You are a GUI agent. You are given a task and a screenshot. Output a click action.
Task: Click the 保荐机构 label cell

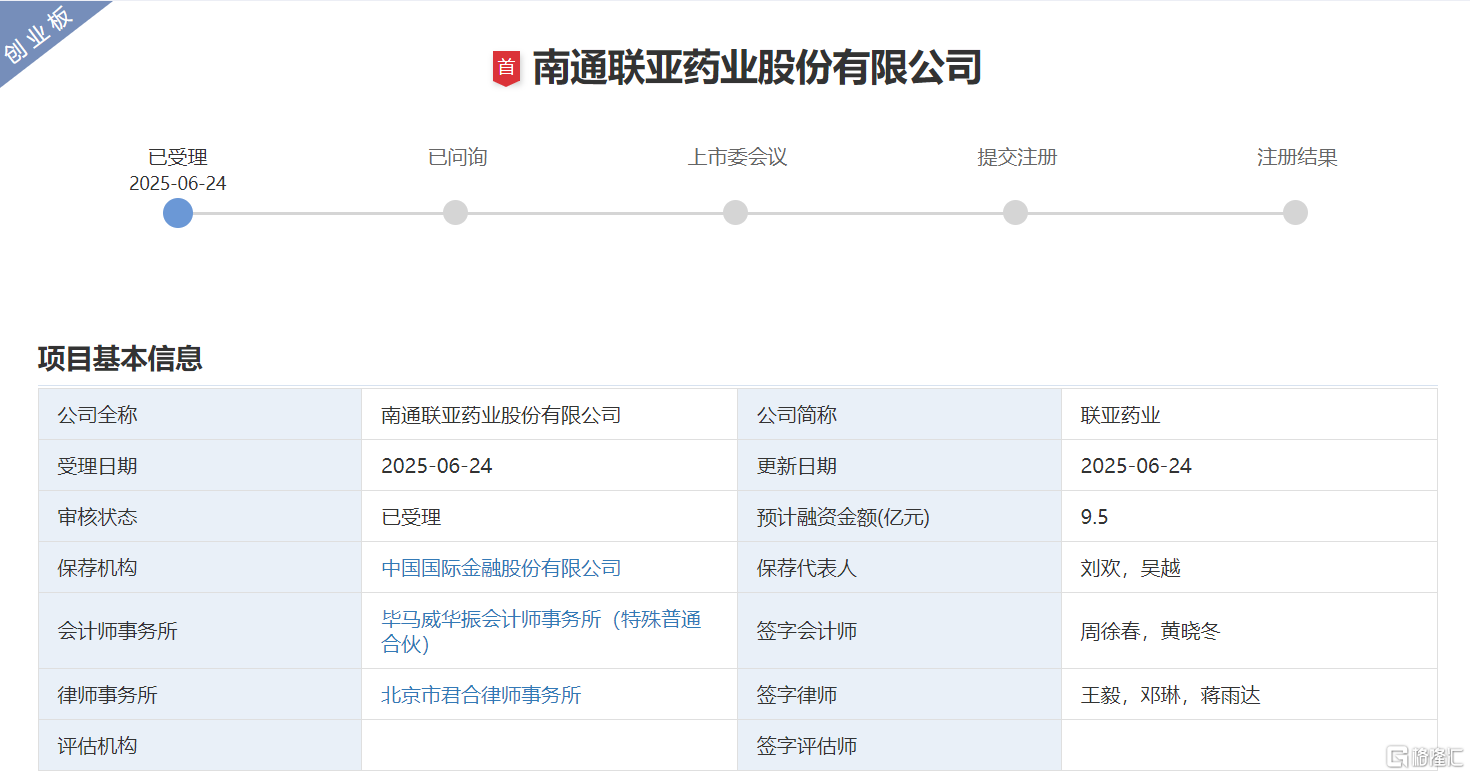tap(200, 567)
